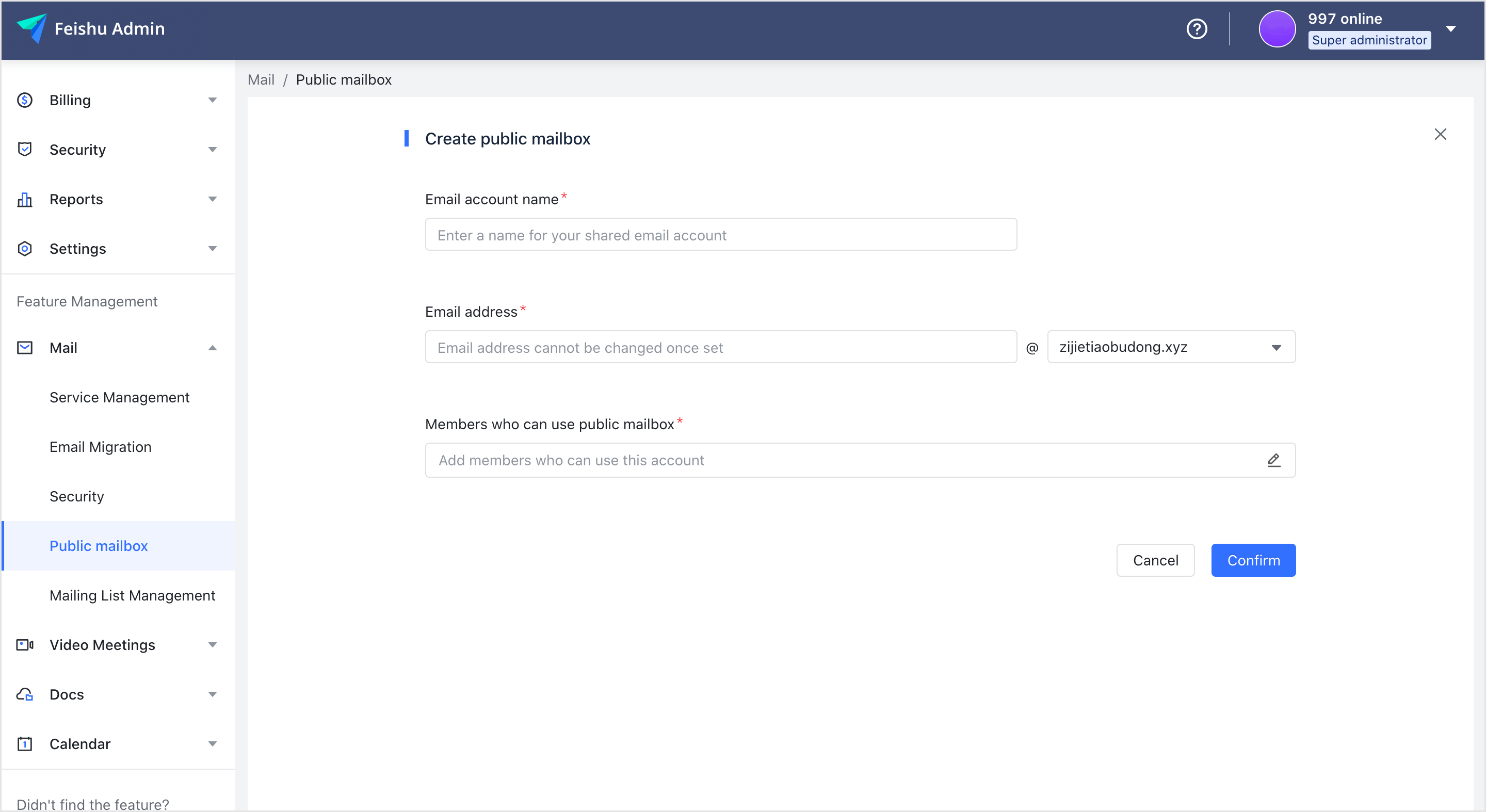
Task: Click the edit pencil in members field
Action: 1274,460
